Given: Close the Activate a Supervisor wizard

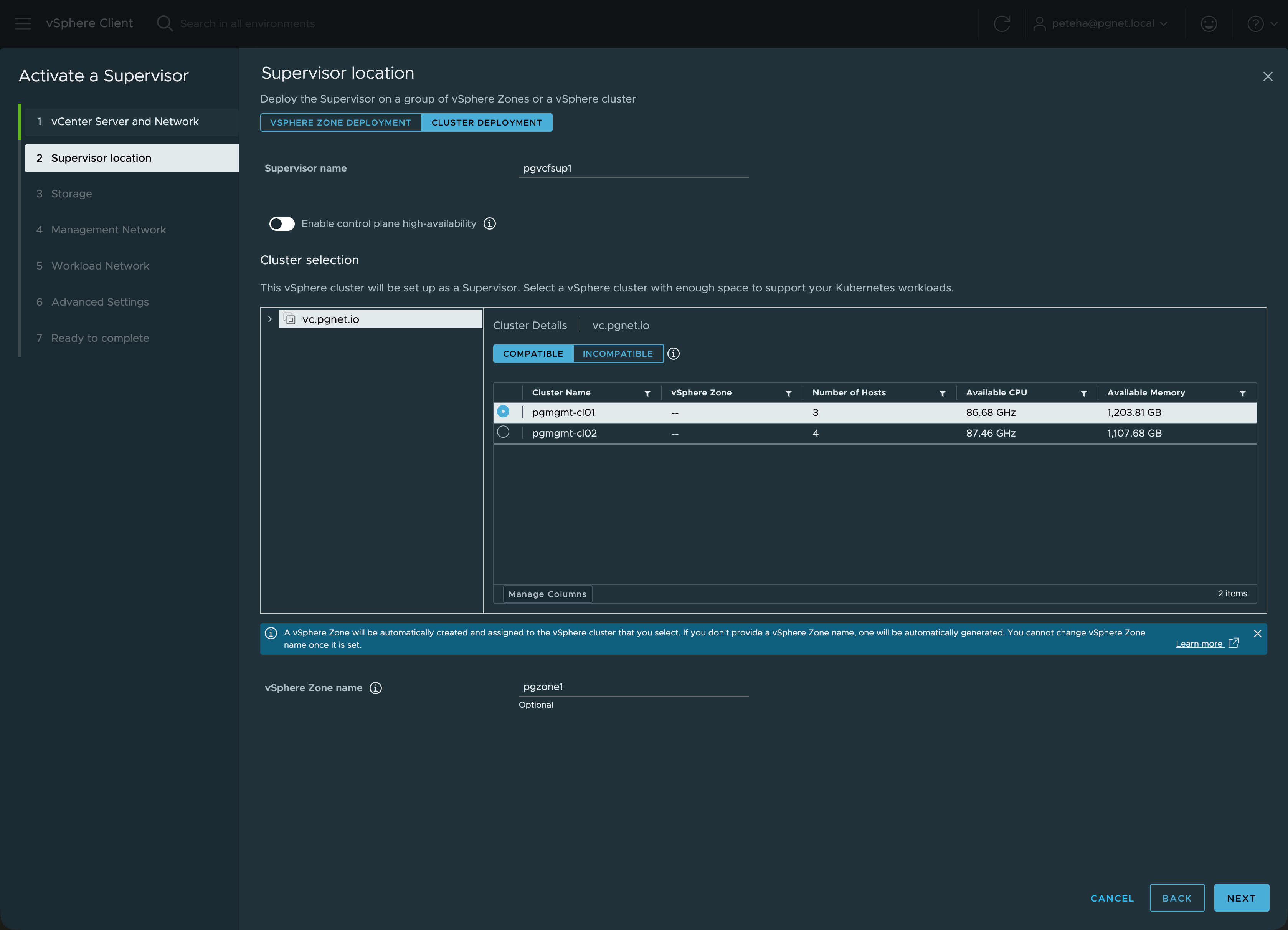Looking at the screenshot, I should coord(1268,76).
